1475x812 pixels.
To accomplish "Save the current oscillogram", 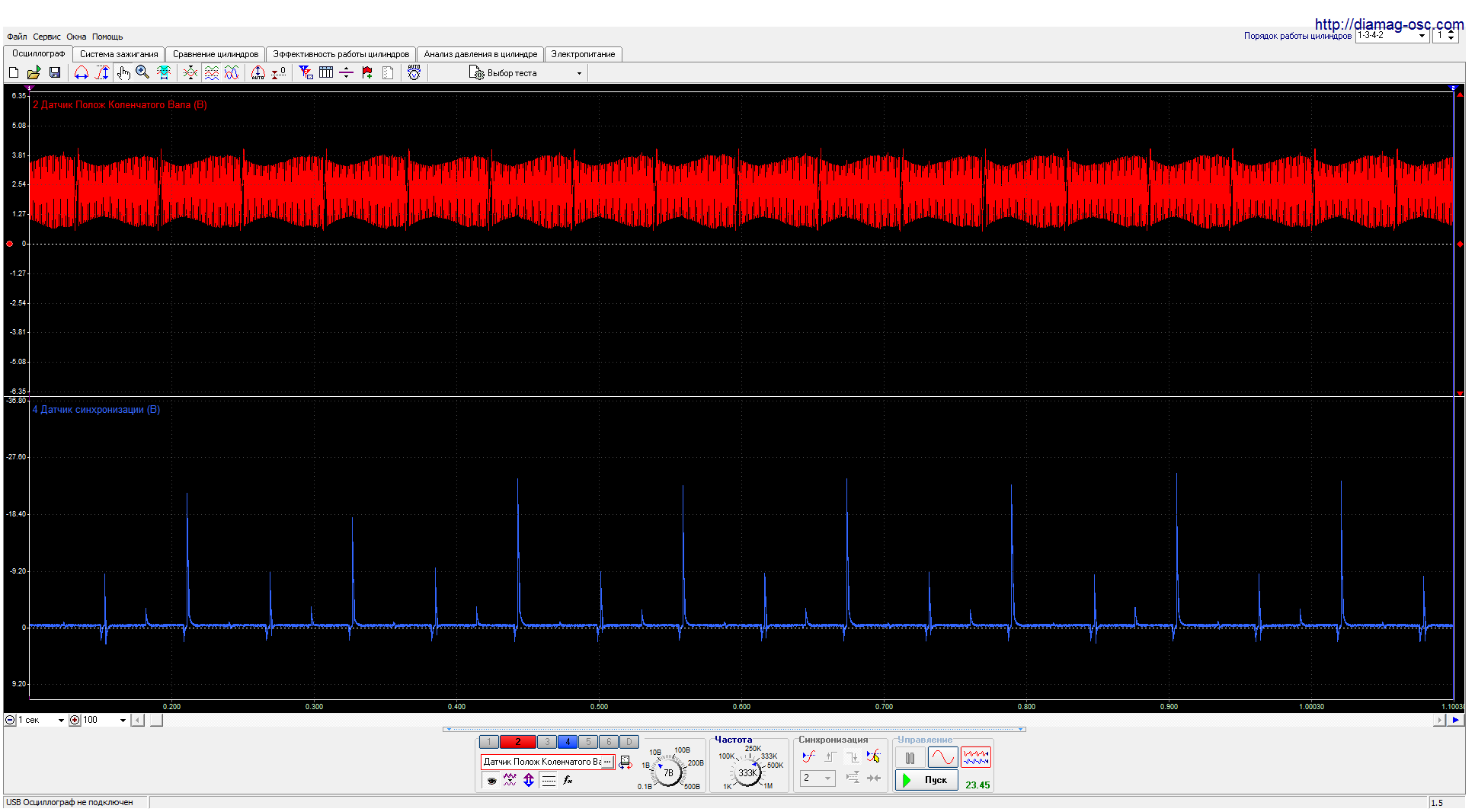I will 55,72.
